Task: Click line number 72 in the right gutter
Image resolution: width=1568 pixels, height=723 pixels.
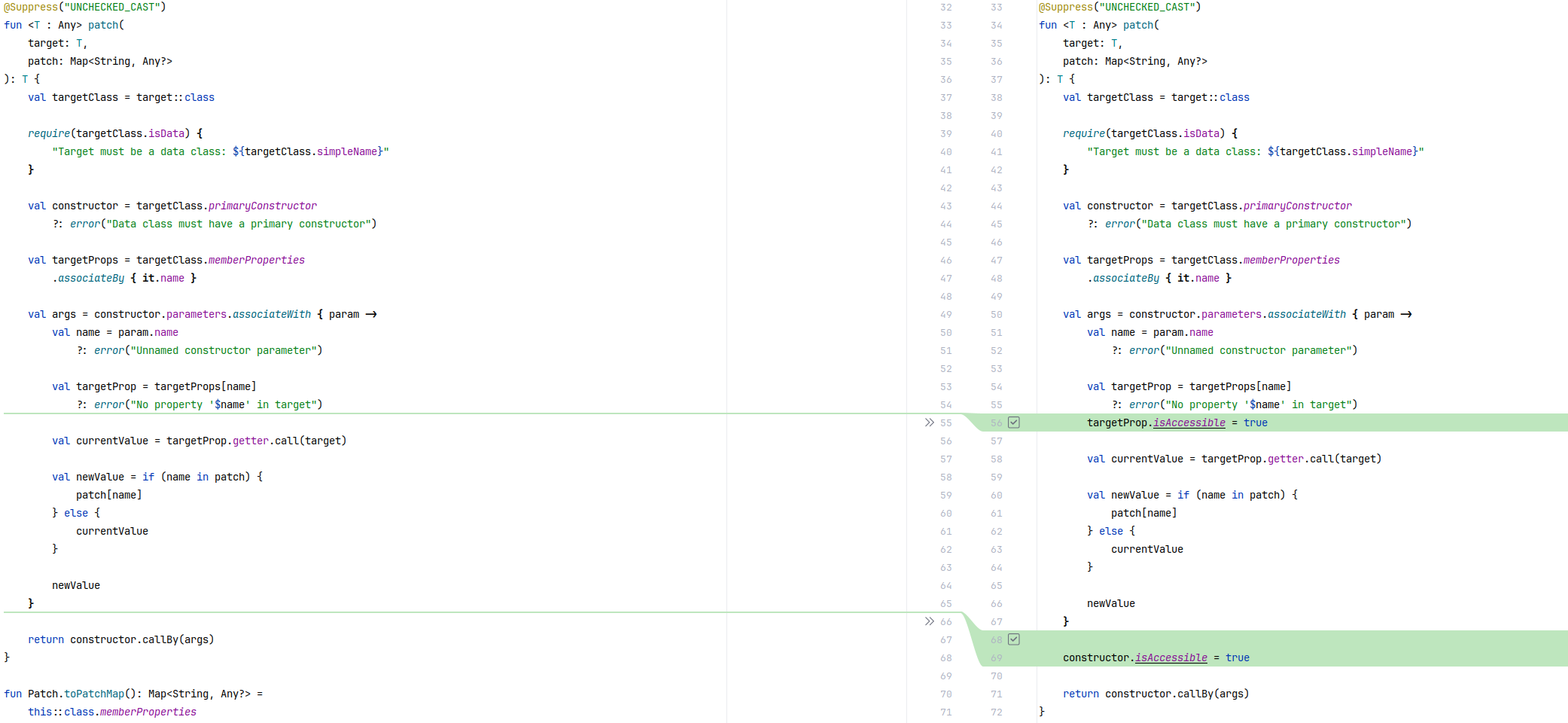Action: 996,712
